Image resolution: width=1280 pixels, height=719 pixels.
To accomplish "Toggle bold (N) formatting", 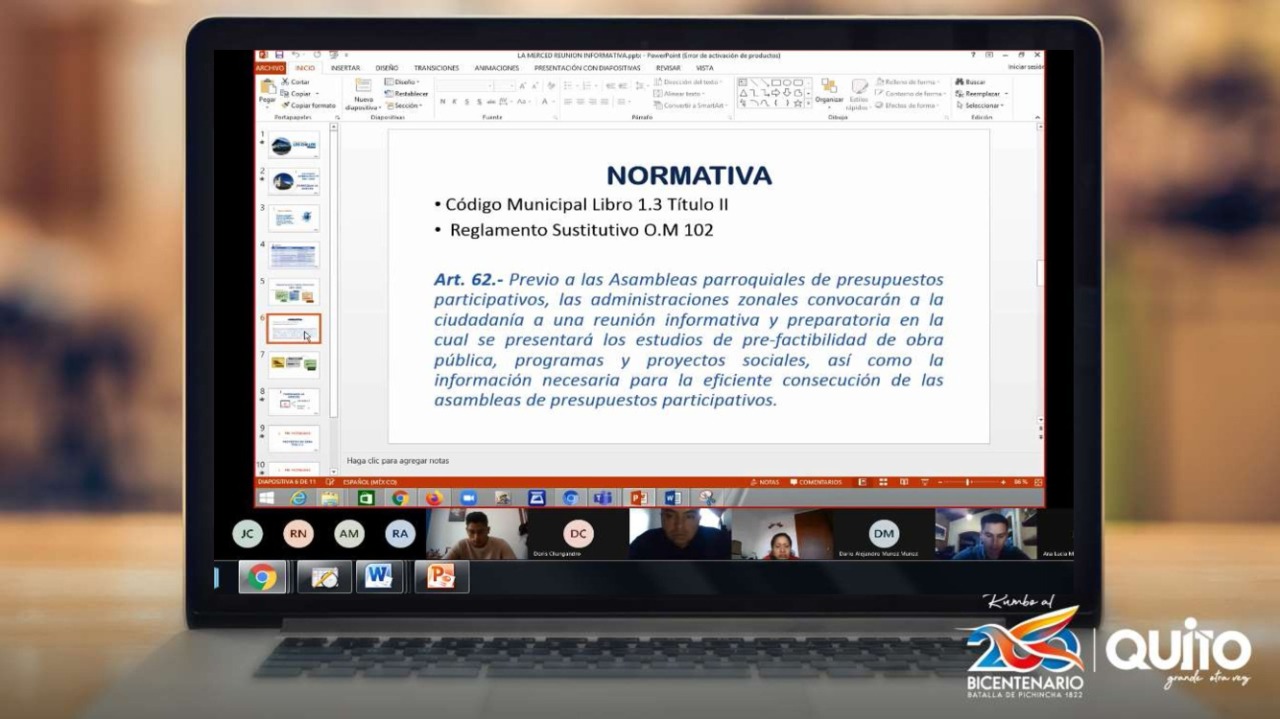I will [441, 102].
